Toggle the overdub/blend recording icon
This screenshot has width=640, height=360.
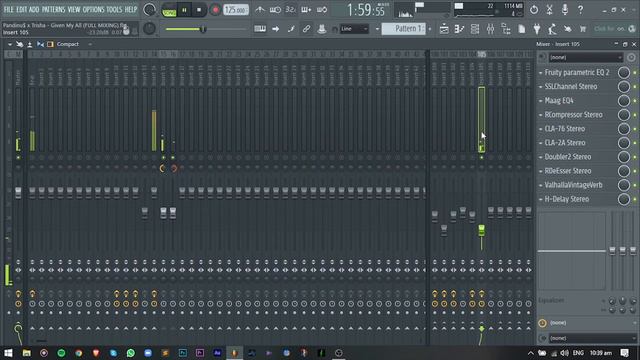coord(306,9)
